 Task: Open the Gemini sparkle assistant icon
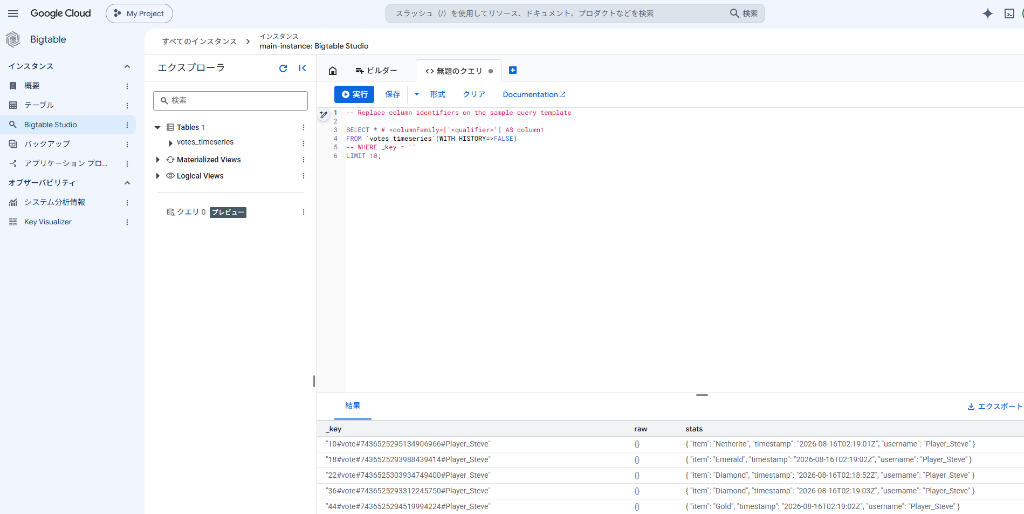click(x=987, y=13)
